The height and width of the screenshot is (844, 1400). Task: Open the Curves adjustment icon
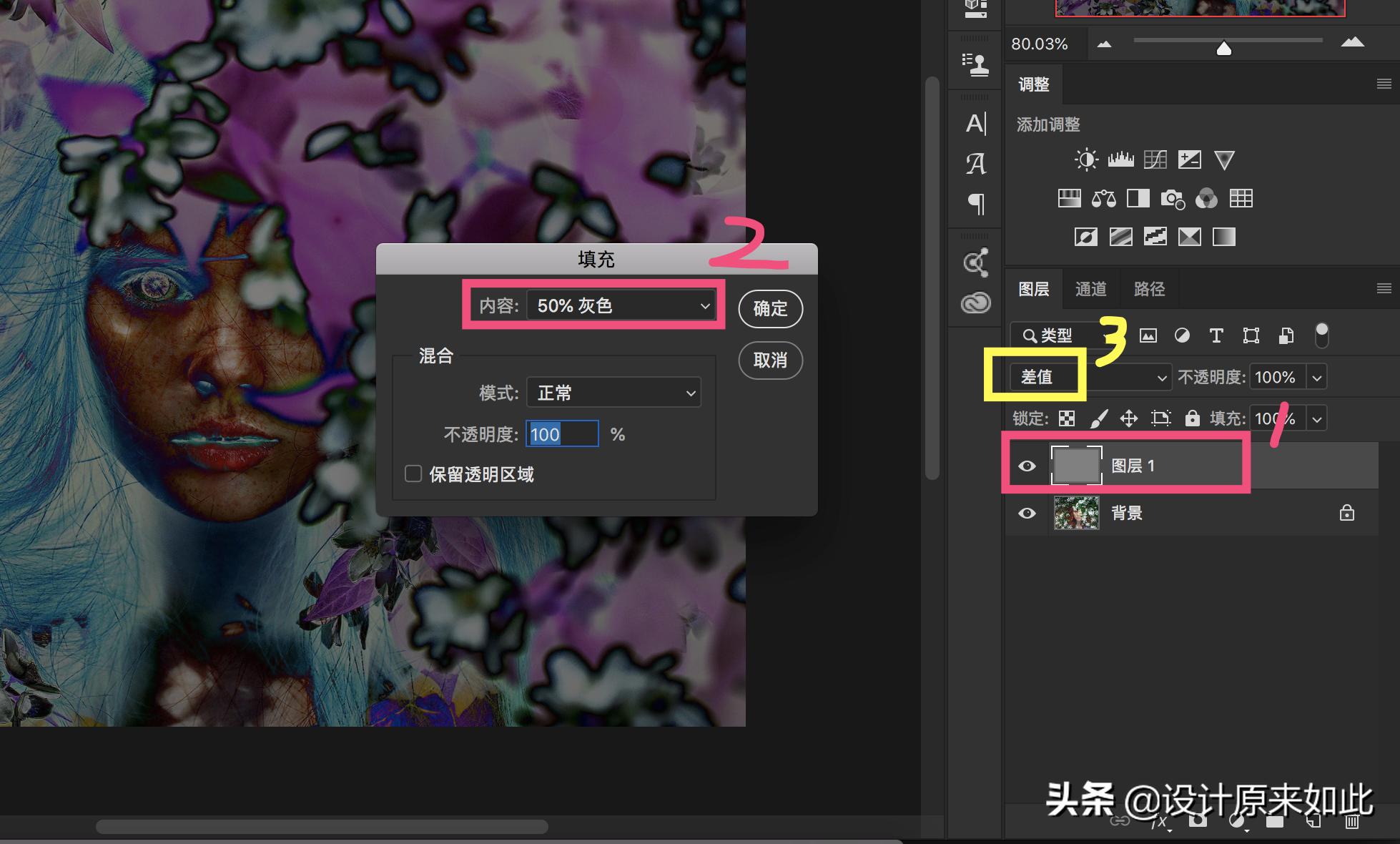[1155, 159]
